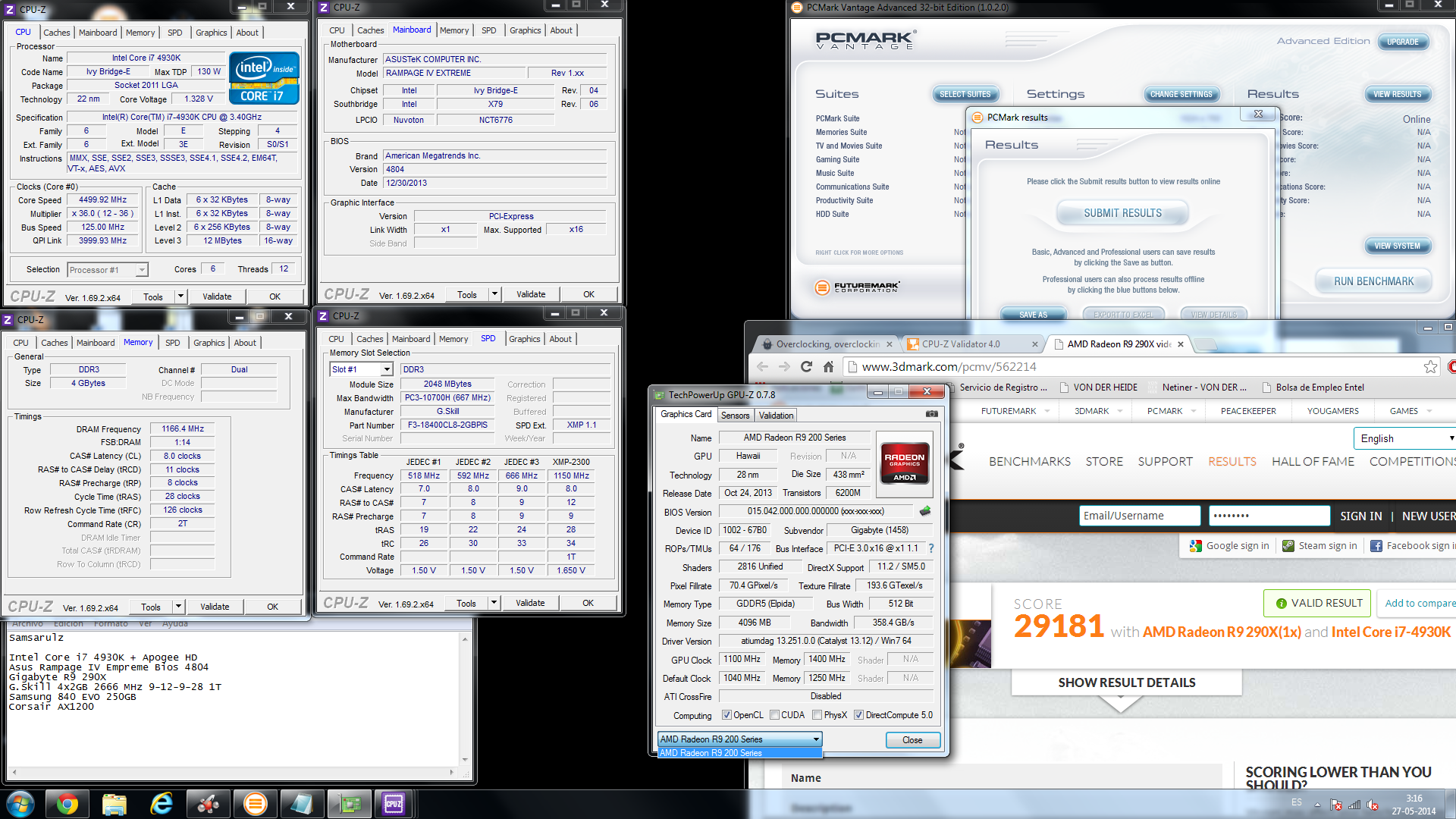Expand Tools arrow in CPU-Z Memory window

click(178, 607)
